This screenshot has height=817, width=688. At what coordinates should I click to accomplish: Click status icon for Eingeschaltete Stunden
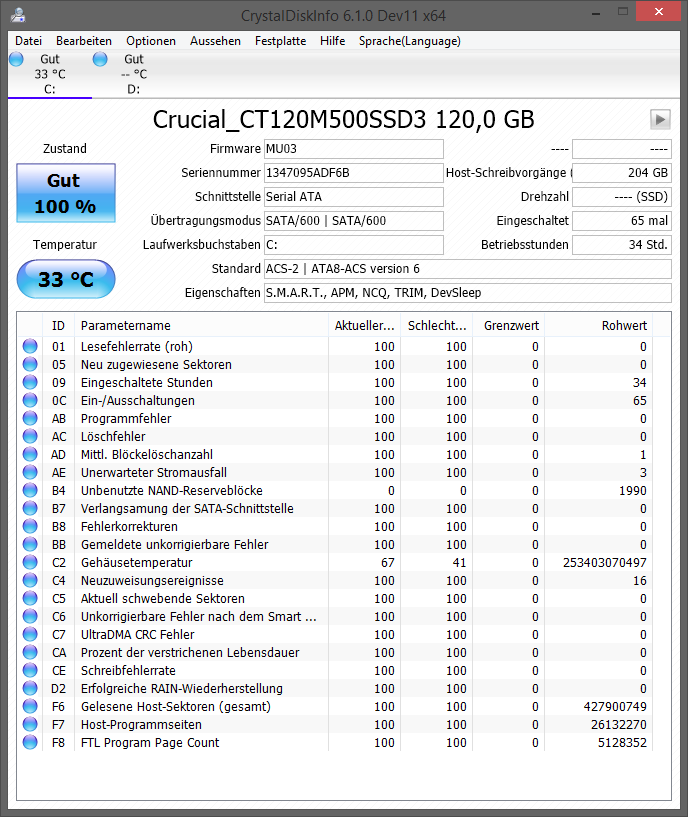click(x=30, y=382)
